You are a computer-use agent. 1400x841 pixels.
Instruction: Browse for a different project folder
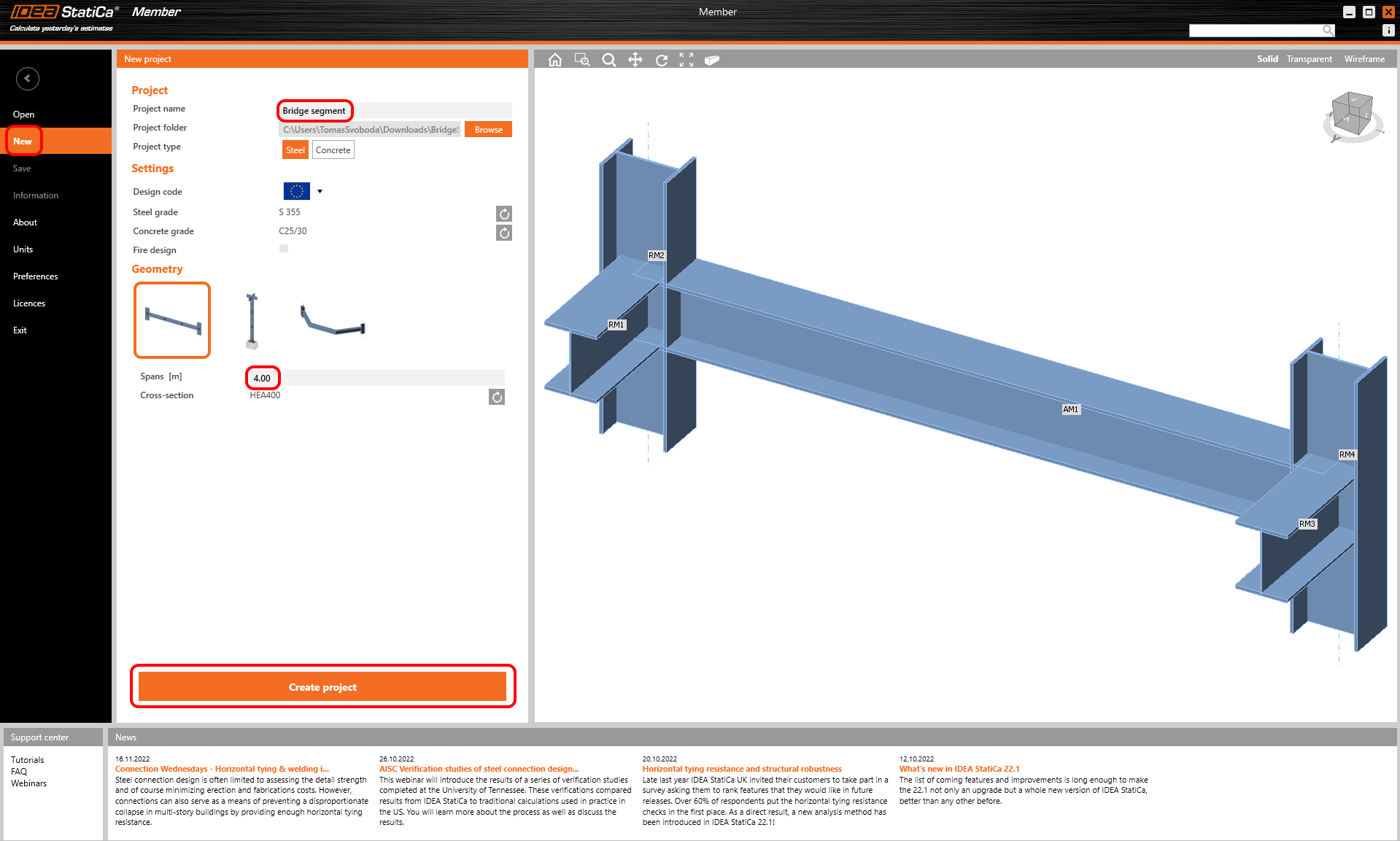click(487, 129)
